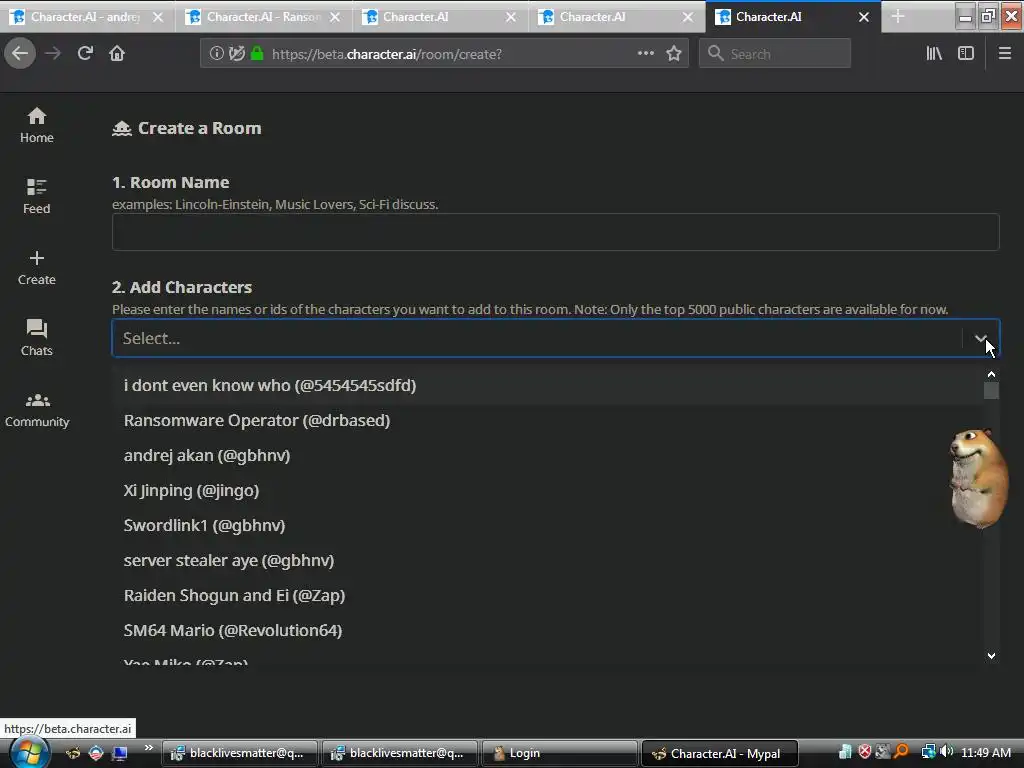This screenshot has height=768, width=1024.
Task: Bookmark this page with the star
Action: [674, 54]
